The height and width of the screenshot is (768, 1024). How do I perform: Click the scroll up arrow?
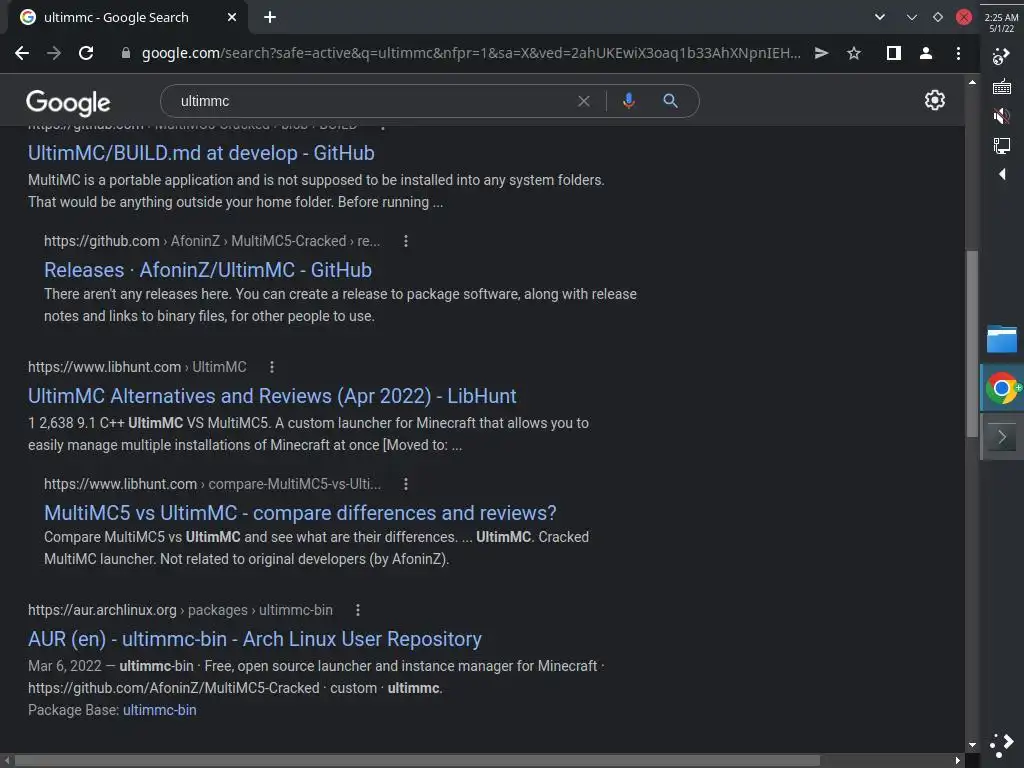point(972,82)
